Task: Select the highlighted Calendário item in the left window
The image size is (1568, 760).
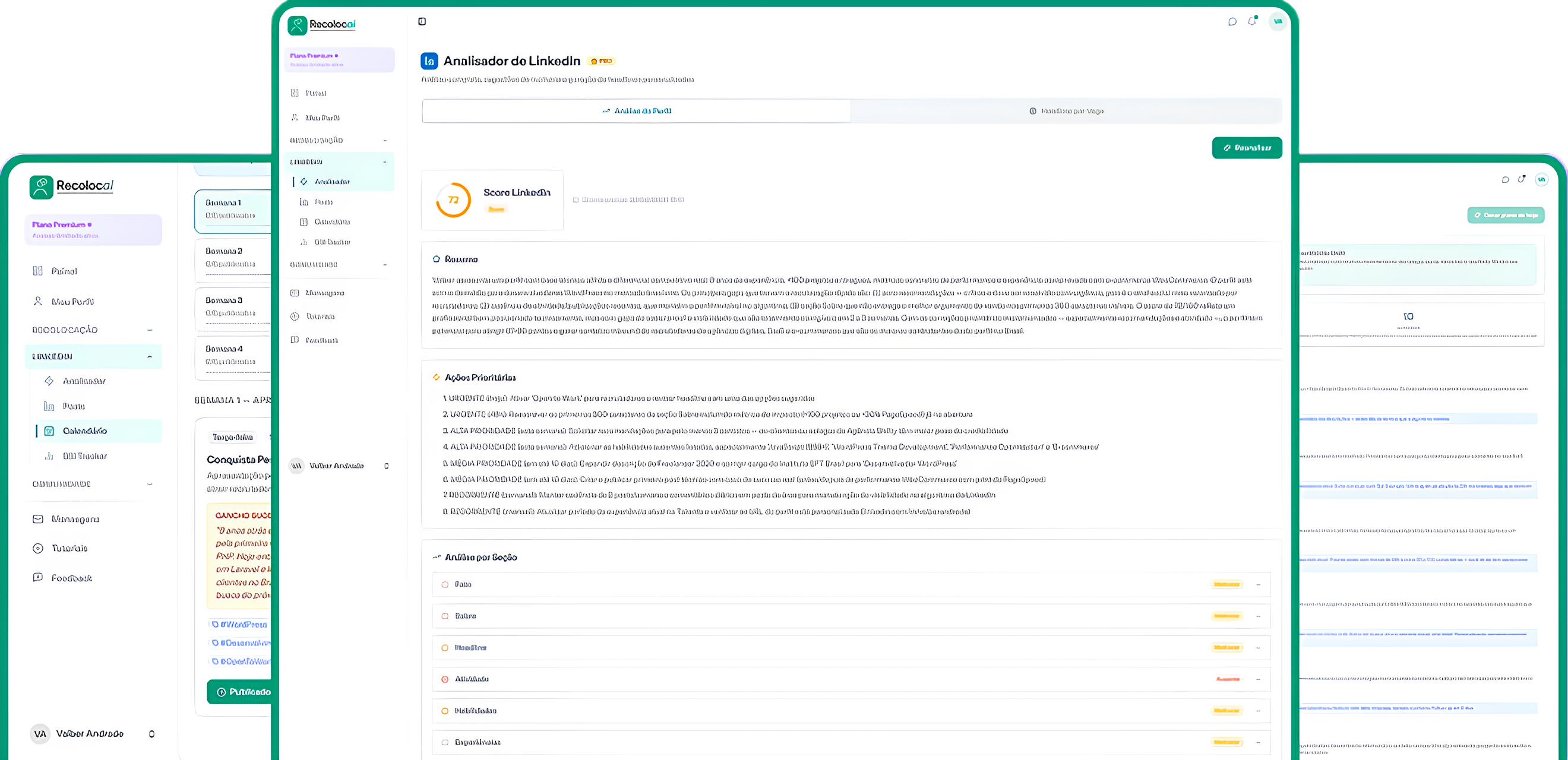Action: click(98, 431)
